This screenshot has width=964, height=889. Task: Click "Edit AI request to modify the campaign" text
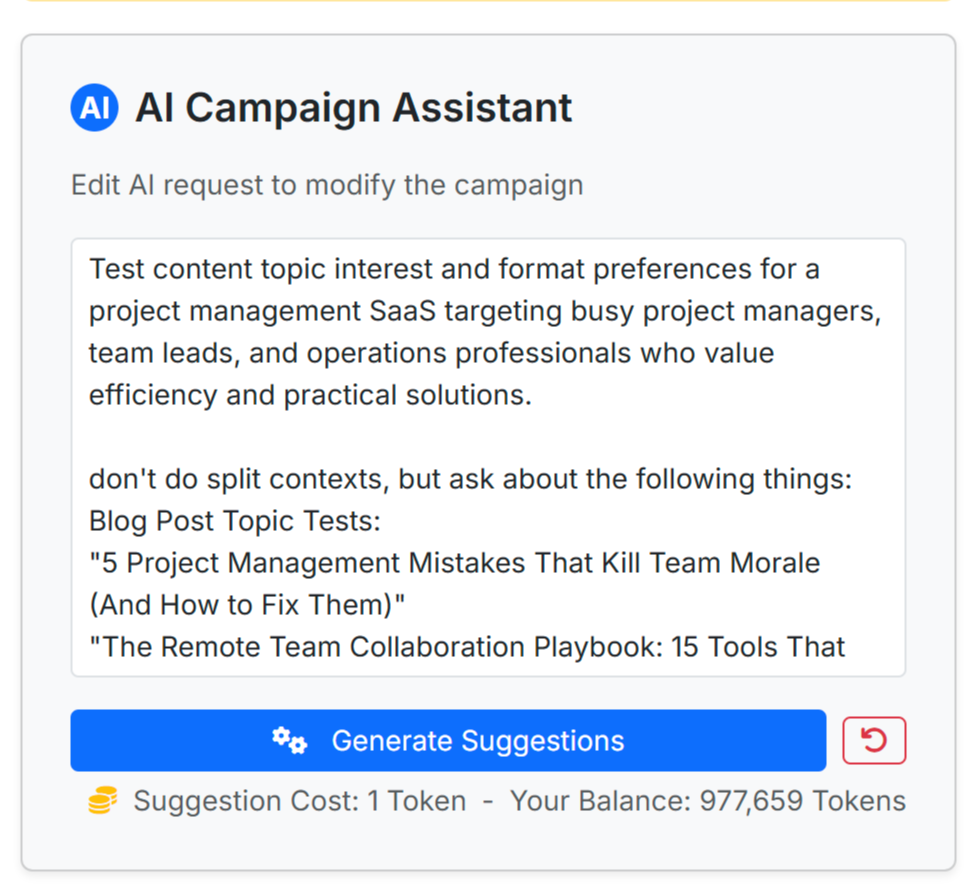327,185
